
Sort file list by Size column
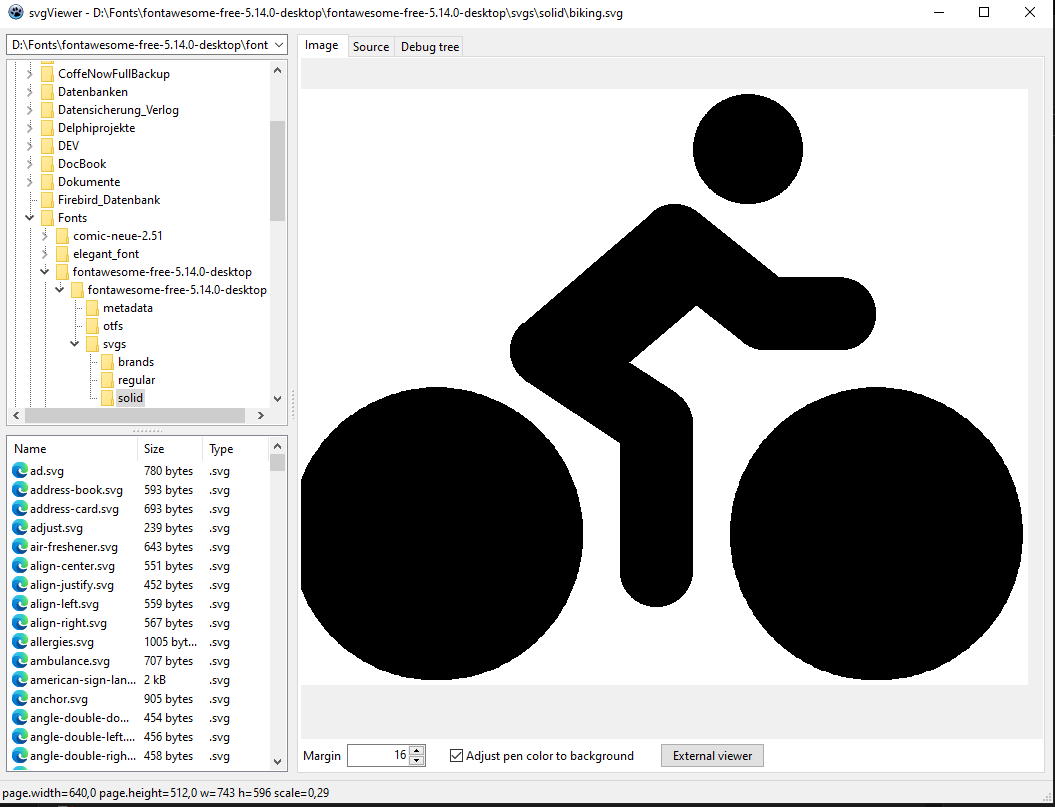[170, 448]
